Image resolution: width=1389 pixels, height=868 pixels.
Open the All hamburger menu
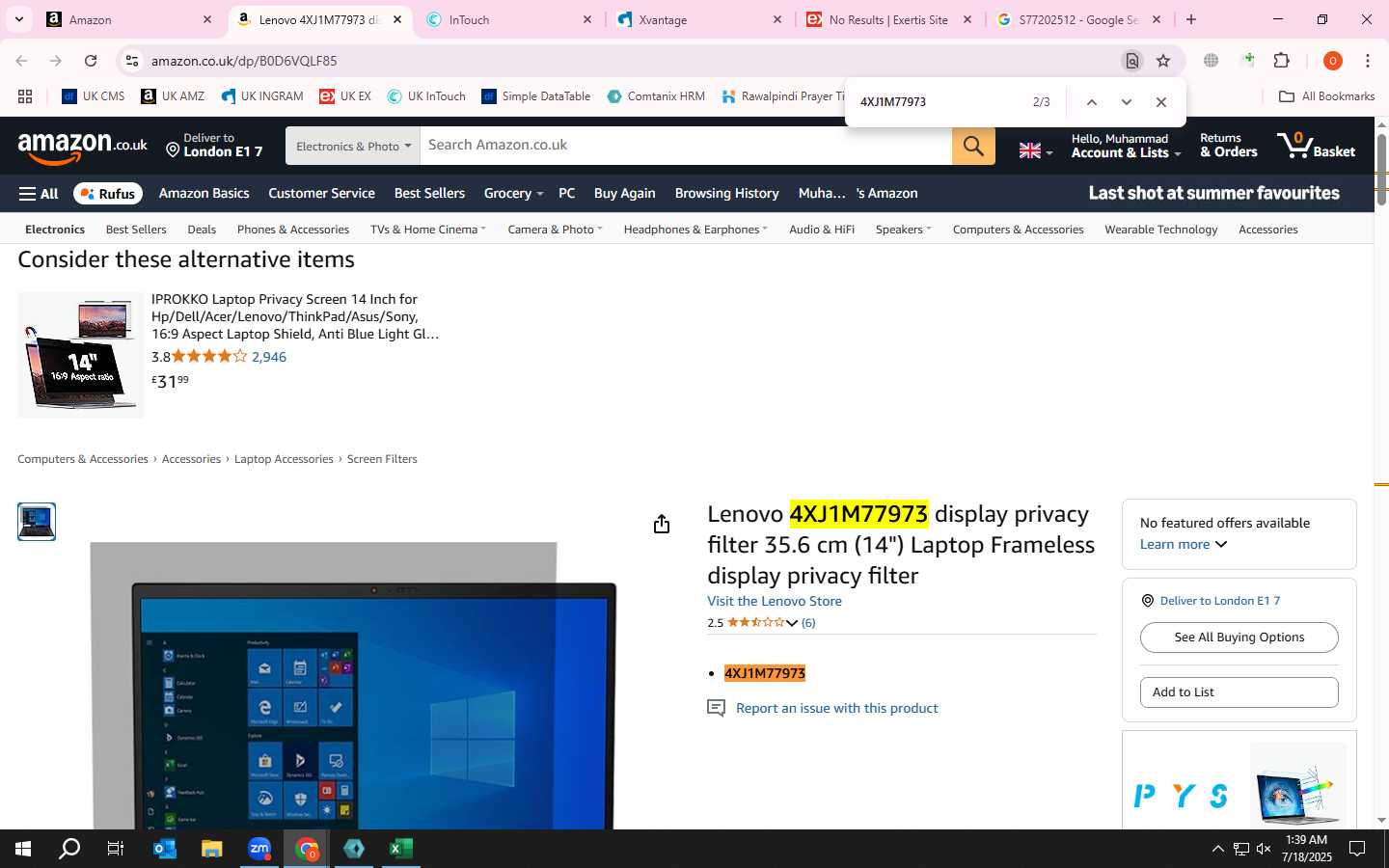[39, 194]
